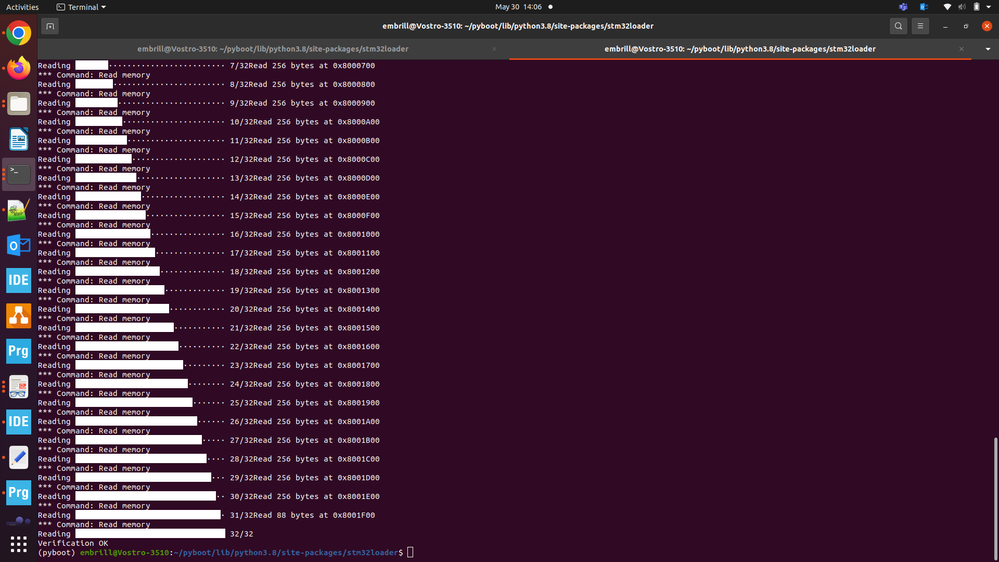Click the '32/32' final progress text
999x562 pixels.
point(241,534)
